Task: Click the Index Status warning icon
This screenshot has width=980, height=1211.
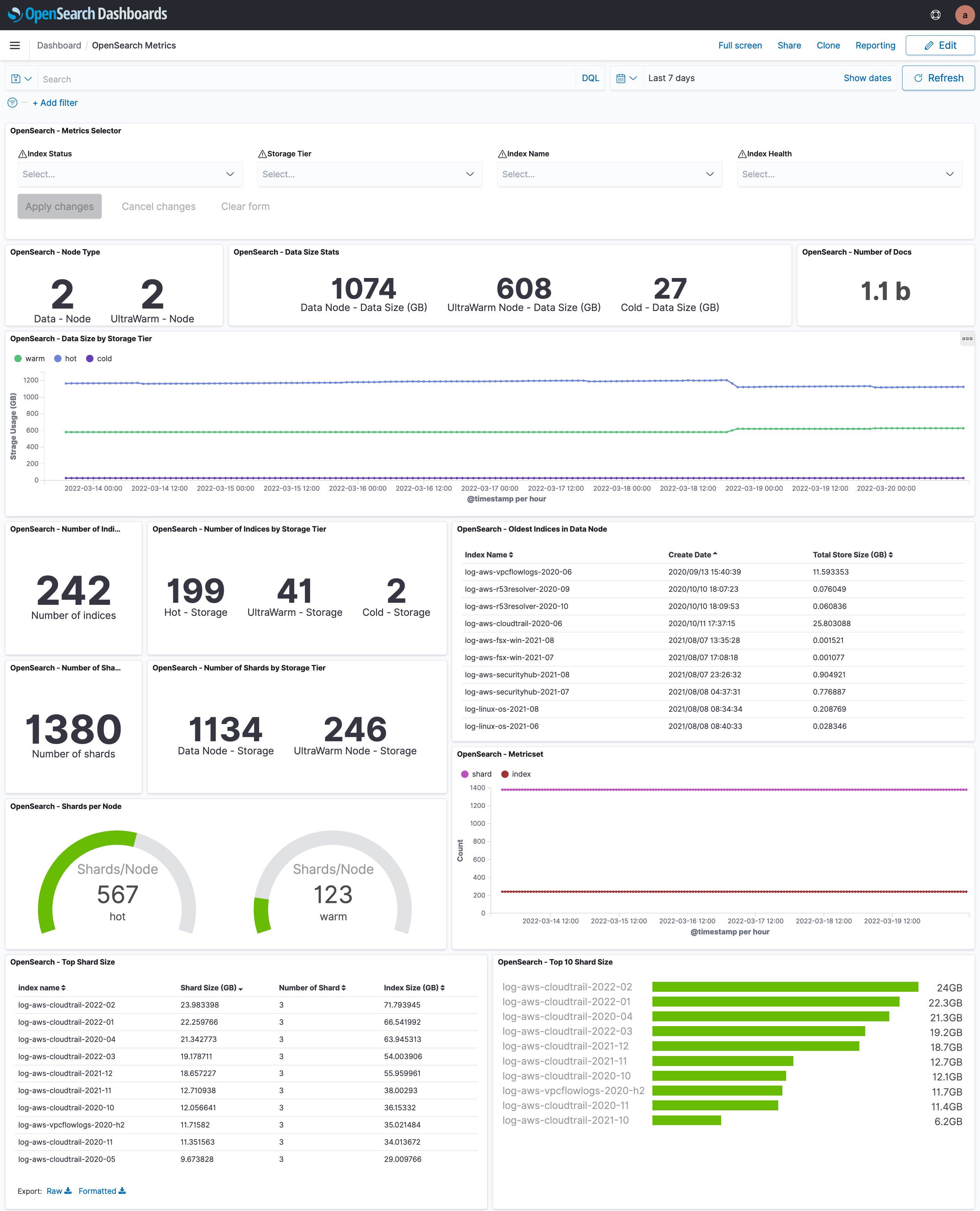Action: tap(23, 154)
